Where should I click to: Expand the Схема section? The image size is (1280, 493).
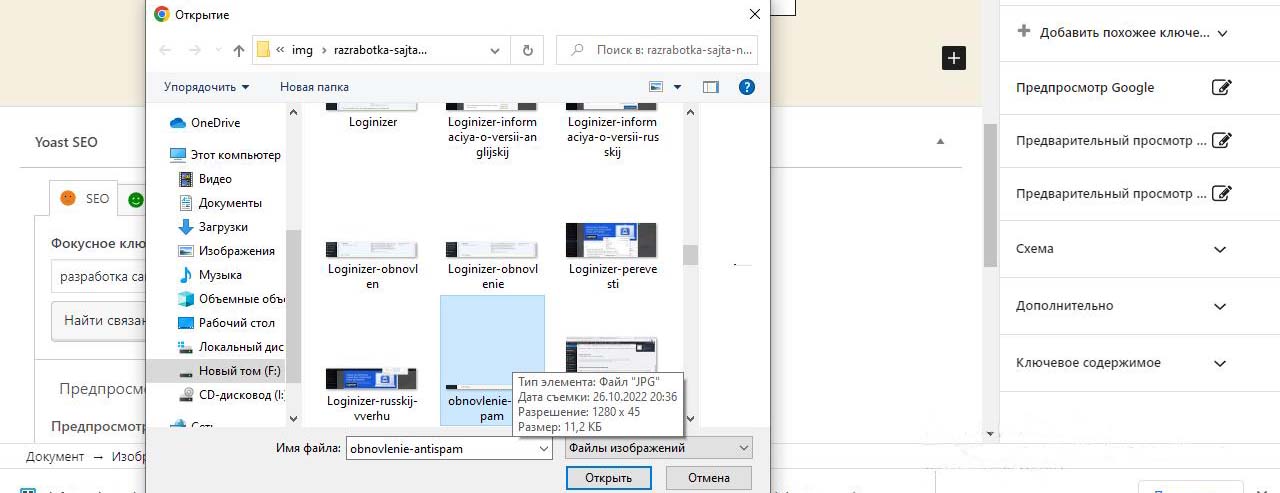(x=1219, y=249)
